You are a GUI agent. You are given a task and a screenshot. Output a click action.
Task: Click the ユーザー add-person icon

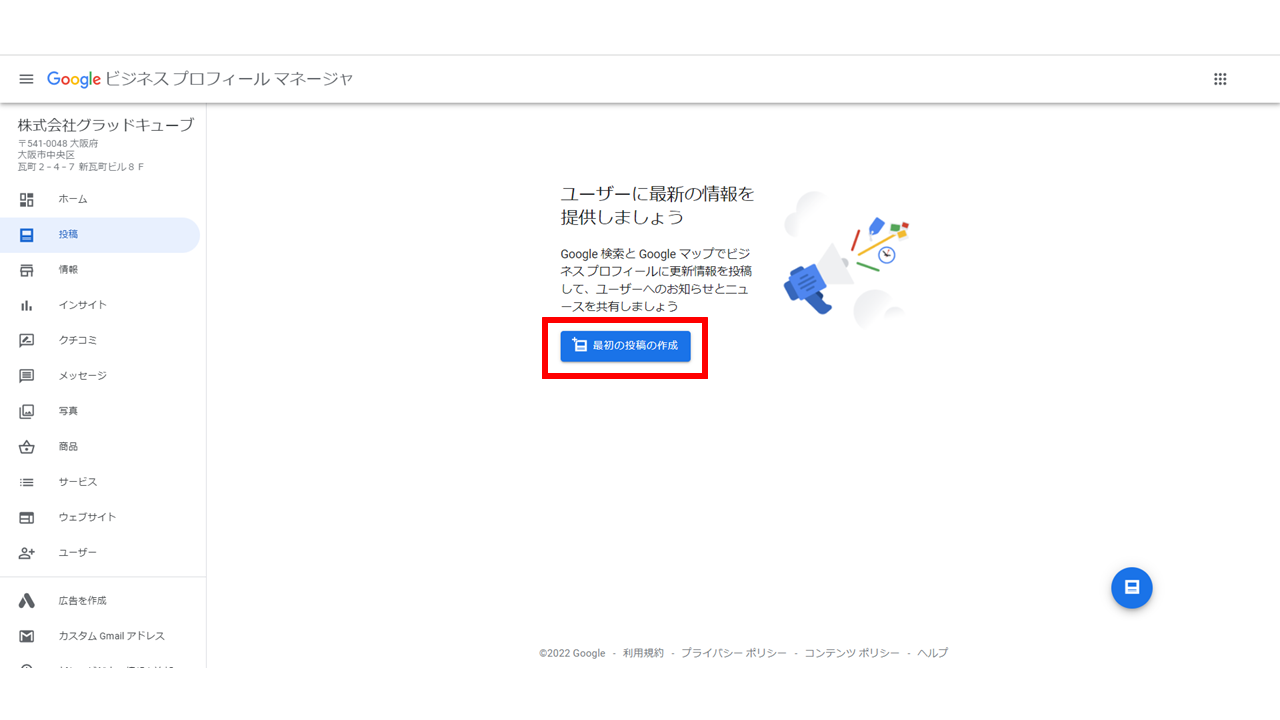[27, 553]
